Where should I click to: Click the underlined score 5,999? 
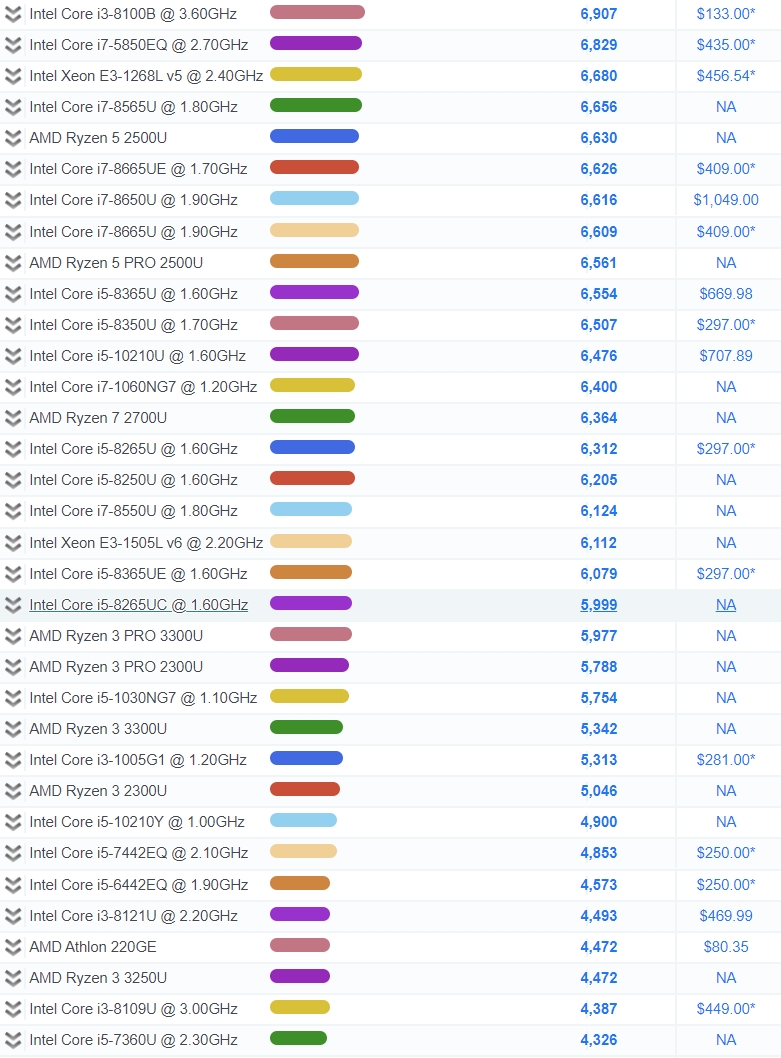point(599,605)
